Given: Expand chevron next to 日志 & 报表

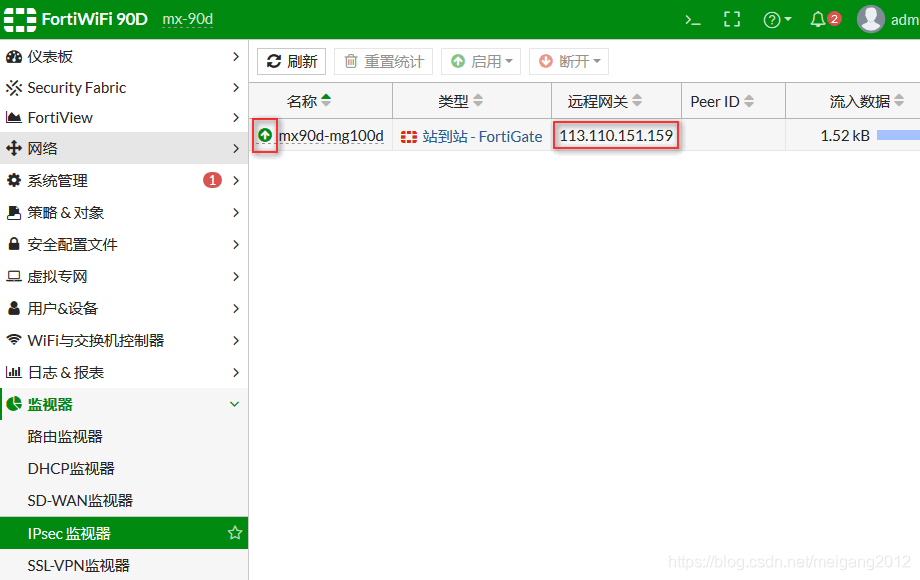Looking at the screenshot, I should point(235,372).
